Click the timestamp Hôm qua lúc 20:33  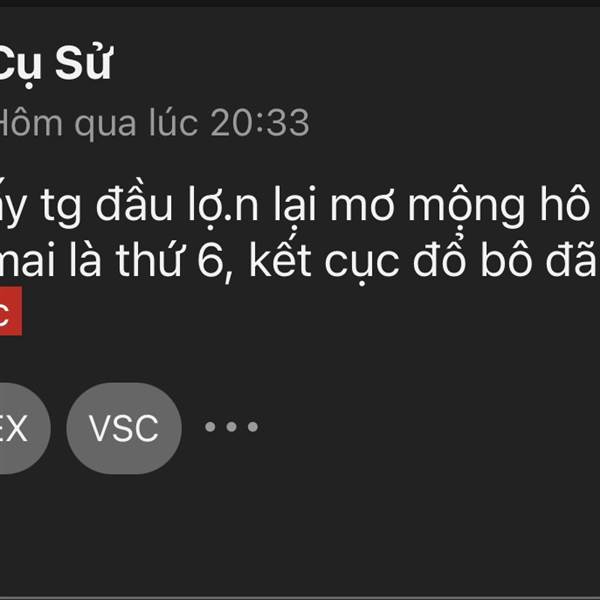tap(153, 123)
